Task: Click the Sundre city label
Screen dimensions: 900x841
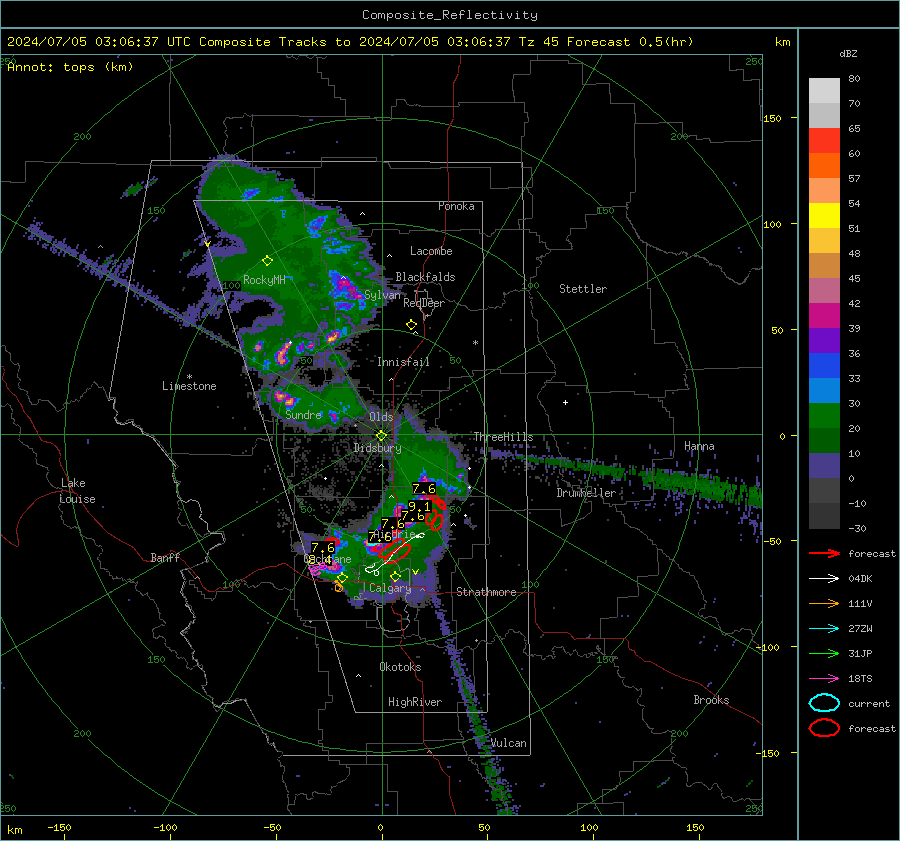Action: [304, 414]
